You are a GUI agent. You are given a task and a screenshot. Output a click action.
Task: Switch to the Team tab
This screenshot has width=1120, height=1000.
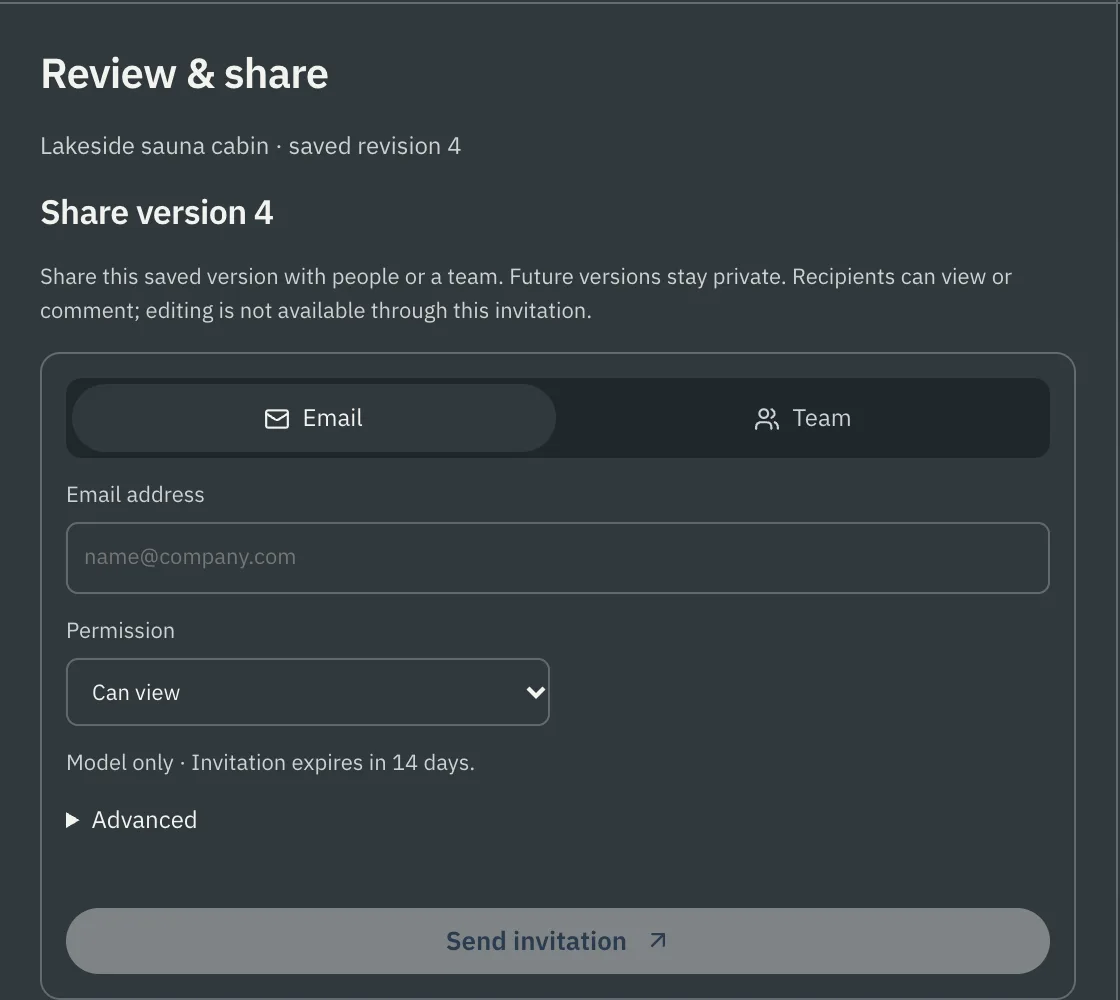tap(802, 418)
